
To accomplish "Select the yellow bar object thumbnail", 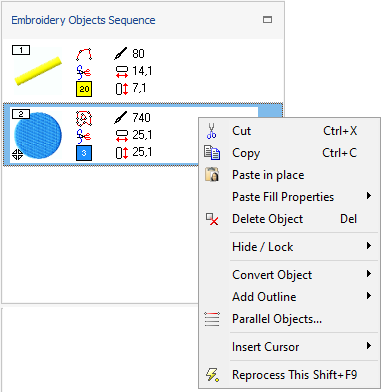I will (38, 71).
